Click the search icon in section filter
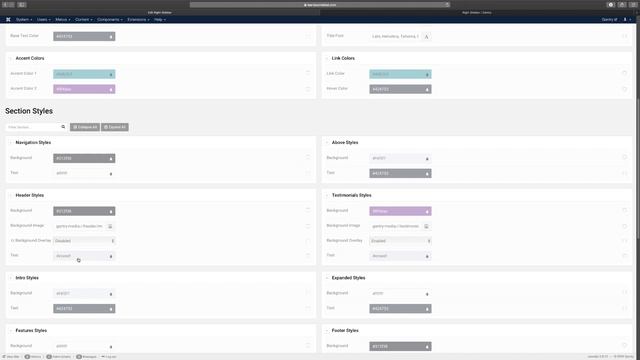This screenshot has height=360, width=640. (63, 127)
